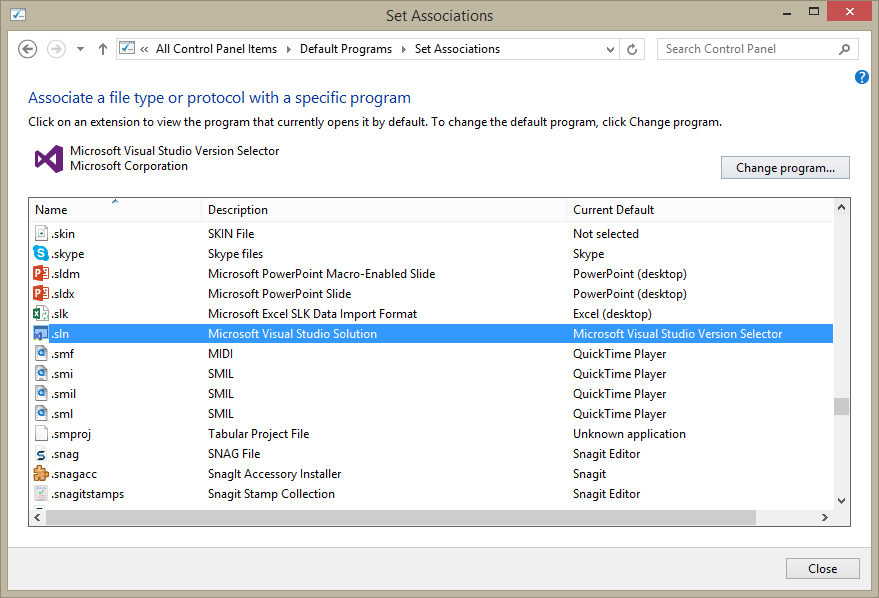Screen dimensions: 879x598
Task: Click the vertical scrollbar thumb
Action: (841, 406)
